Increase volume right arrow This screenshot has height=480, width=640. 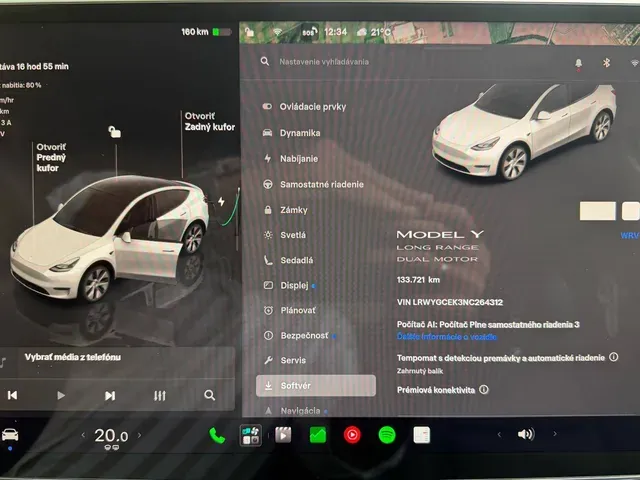(555, 434)
